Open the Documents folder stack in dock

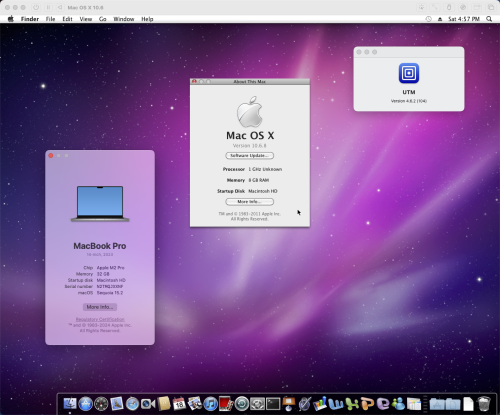[453, 404]
